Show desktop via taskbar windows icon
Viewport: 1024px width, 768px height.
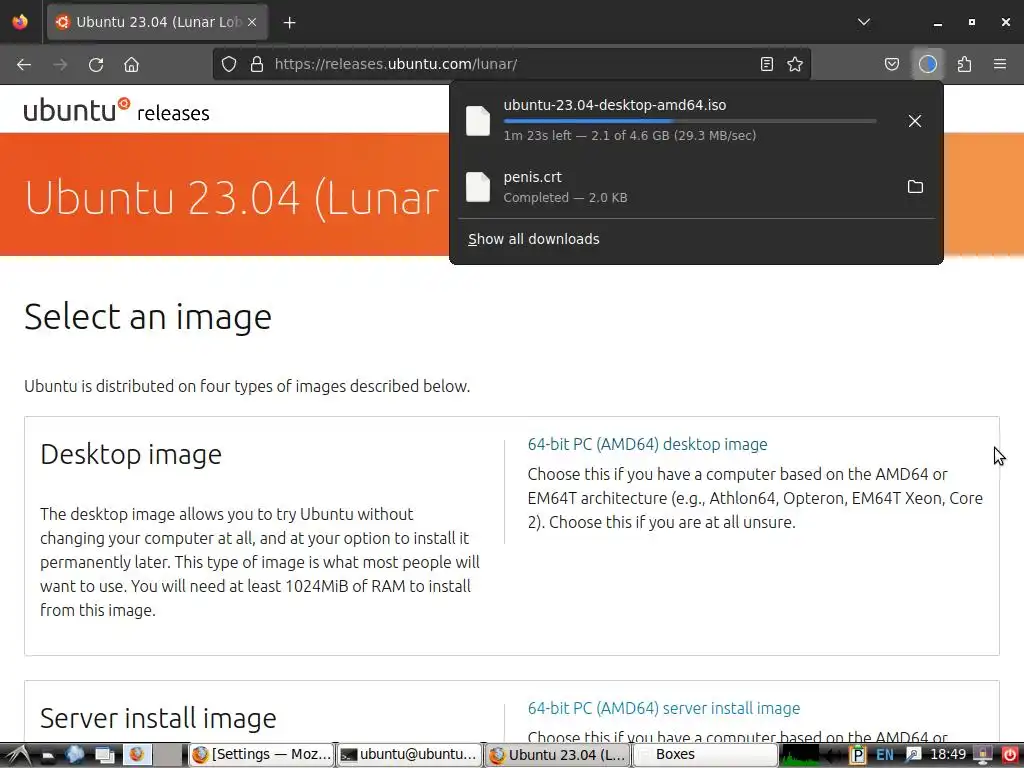point(104,754)
